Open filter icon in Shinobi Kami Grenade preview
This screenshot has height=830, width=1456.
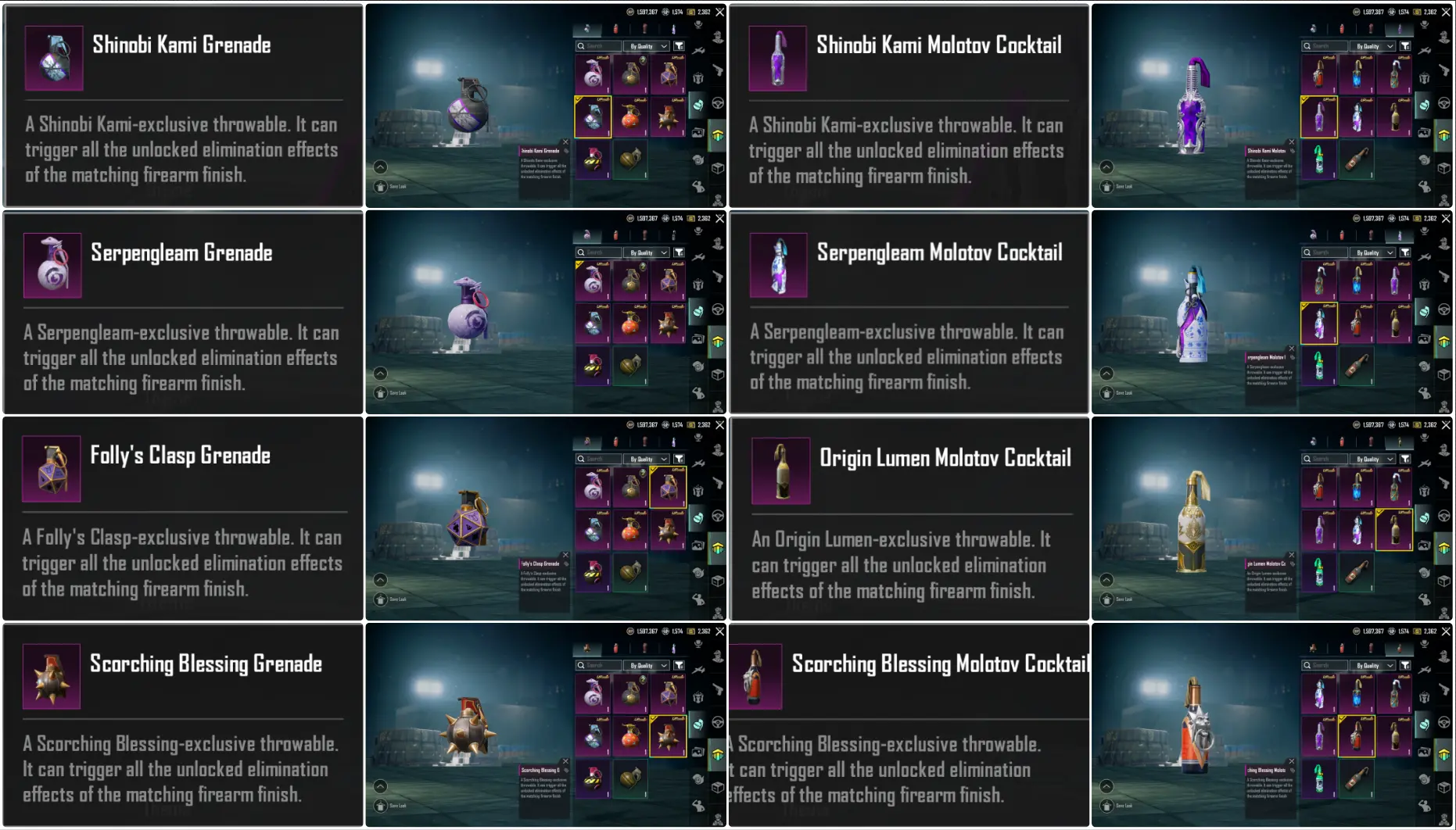point(680,46)
